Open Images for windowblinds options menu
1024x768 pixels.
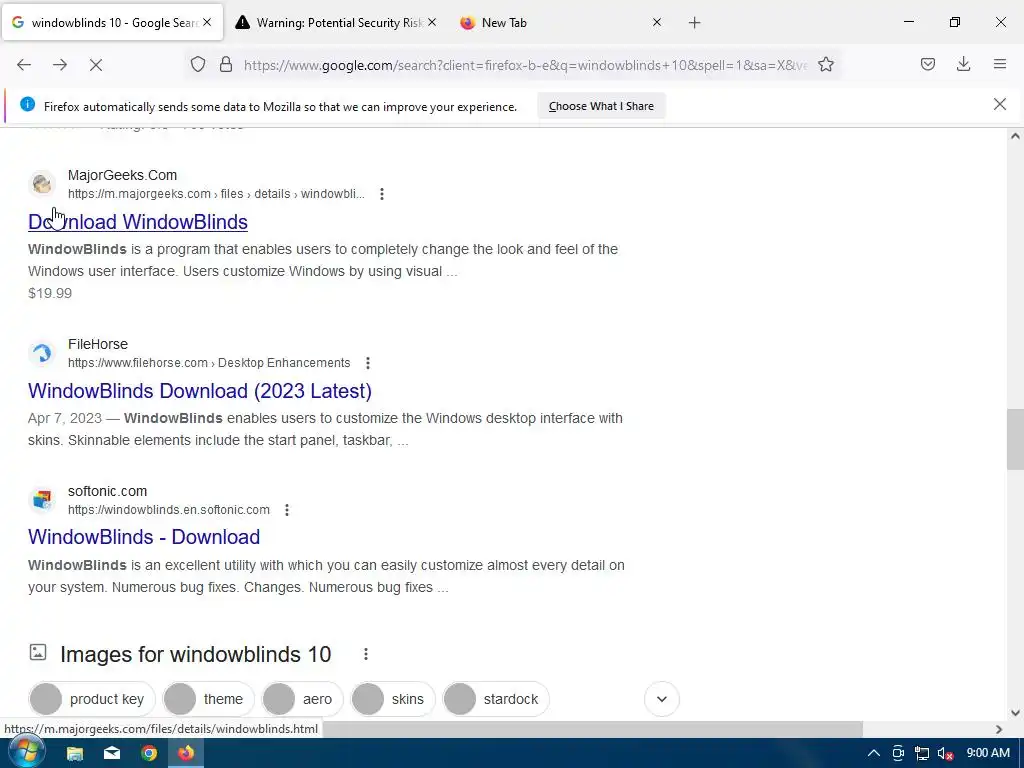(366, 654)
